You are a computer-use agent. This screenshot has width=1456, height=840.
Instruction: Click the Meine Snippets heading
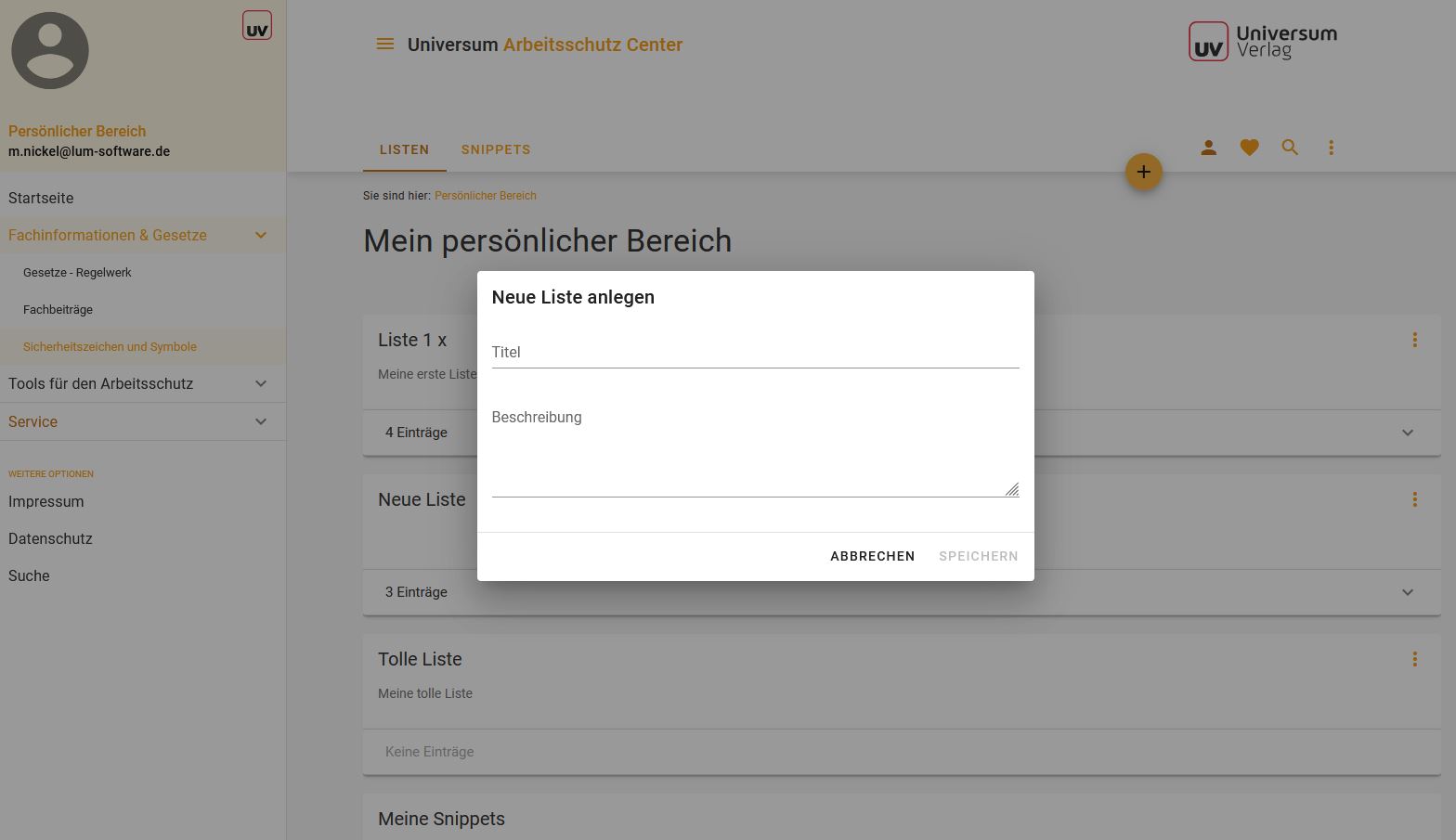(441, 819)
